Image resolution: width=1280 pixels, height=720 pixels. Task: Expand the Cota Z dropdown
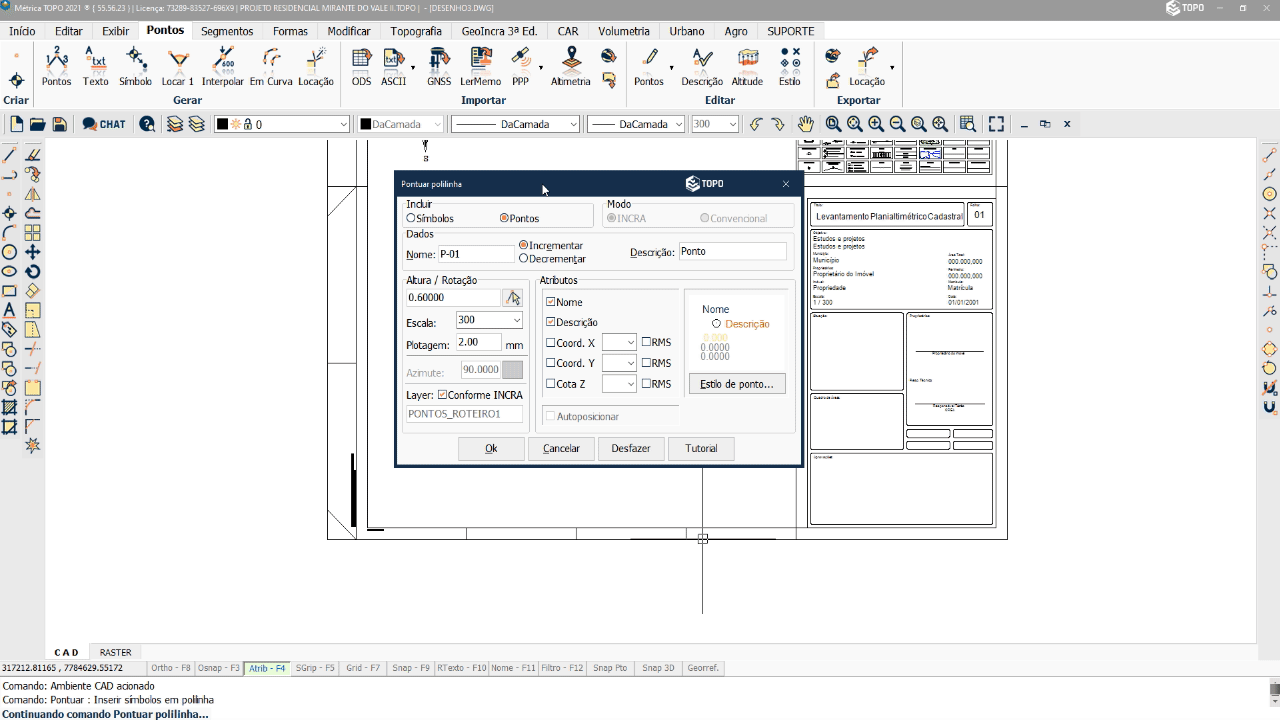click(x=630, y=384)
